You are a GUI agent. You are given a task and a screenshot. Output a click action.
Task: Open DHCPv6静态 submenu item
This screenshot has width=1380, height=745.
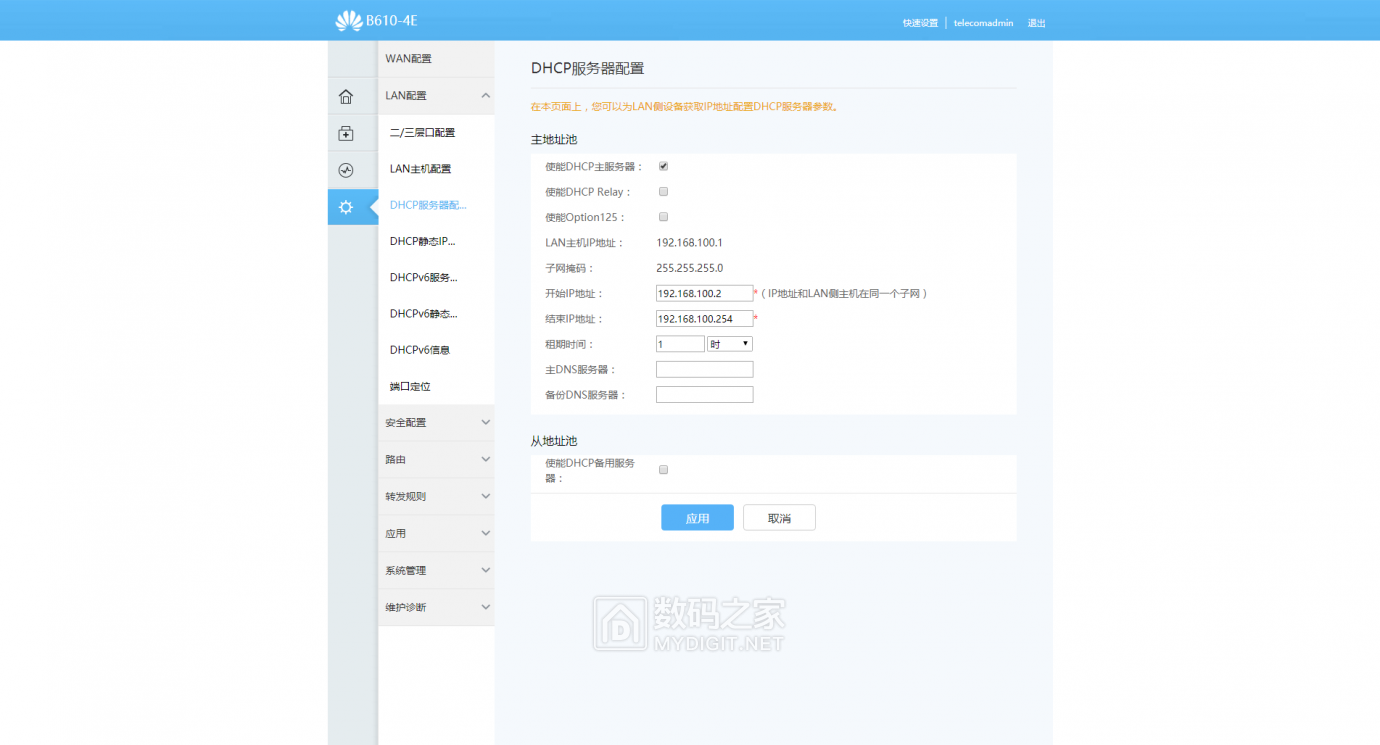[423, 314]
